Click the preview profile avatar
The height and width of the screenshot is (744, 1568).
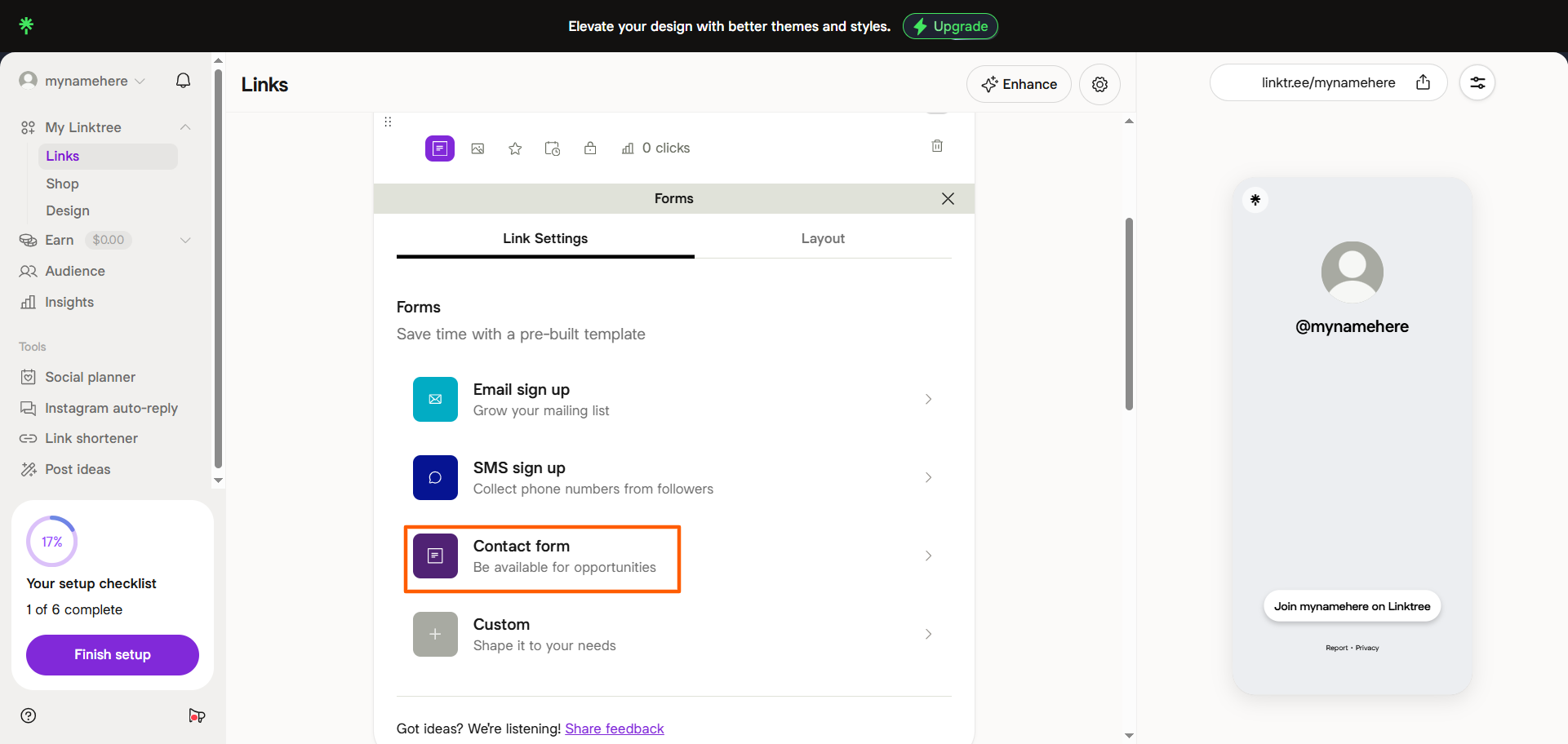(x=1352, y=272)
